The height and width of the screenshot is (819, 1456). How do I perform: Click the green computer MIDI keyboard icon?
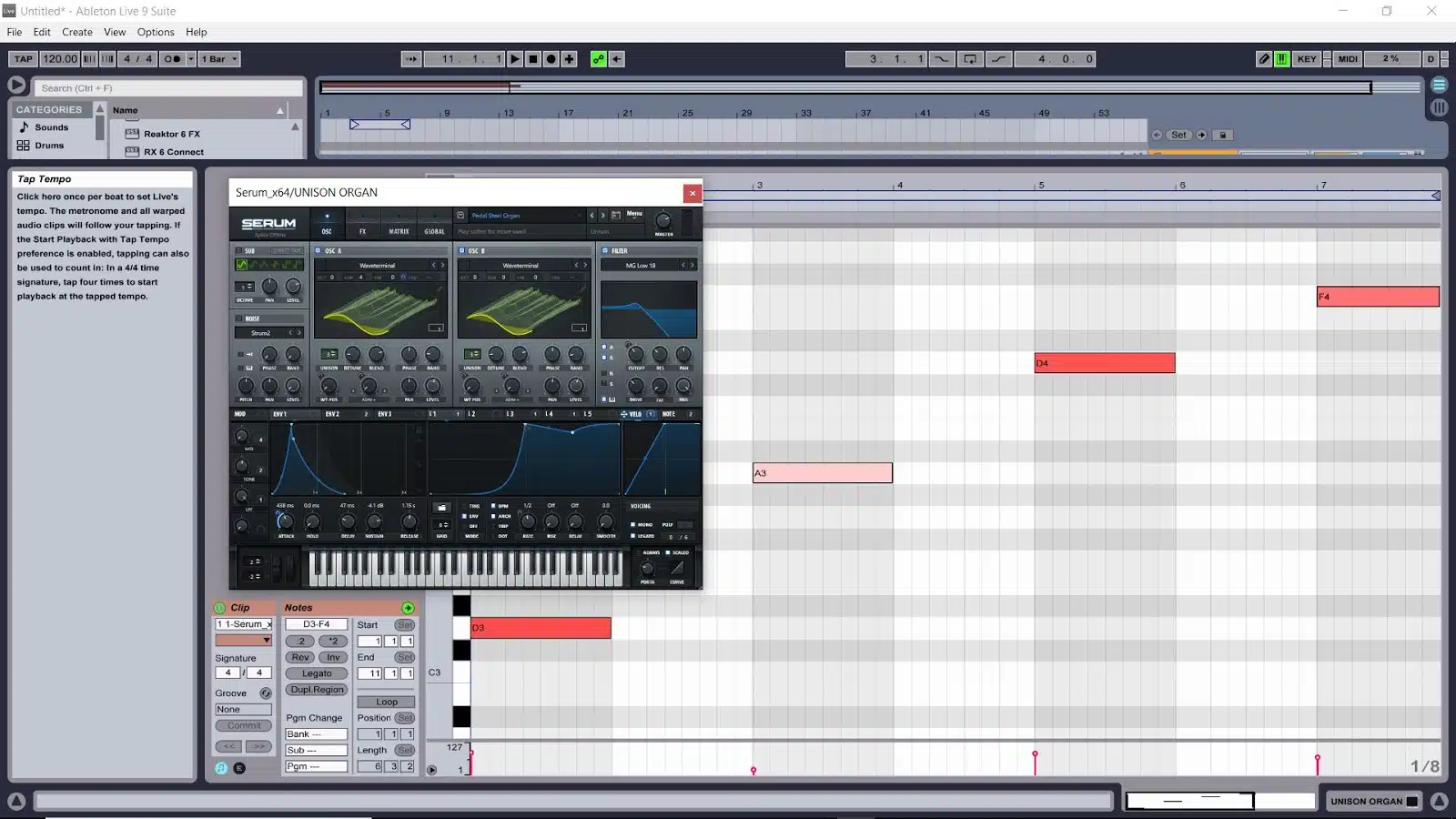tap(1281, 58)
